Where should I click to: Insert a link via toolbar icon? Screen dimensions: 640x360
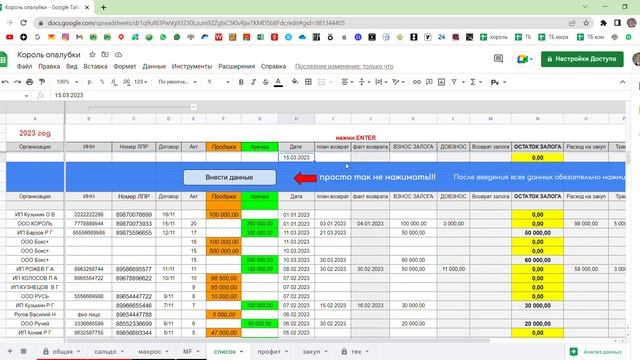[416, 82]
